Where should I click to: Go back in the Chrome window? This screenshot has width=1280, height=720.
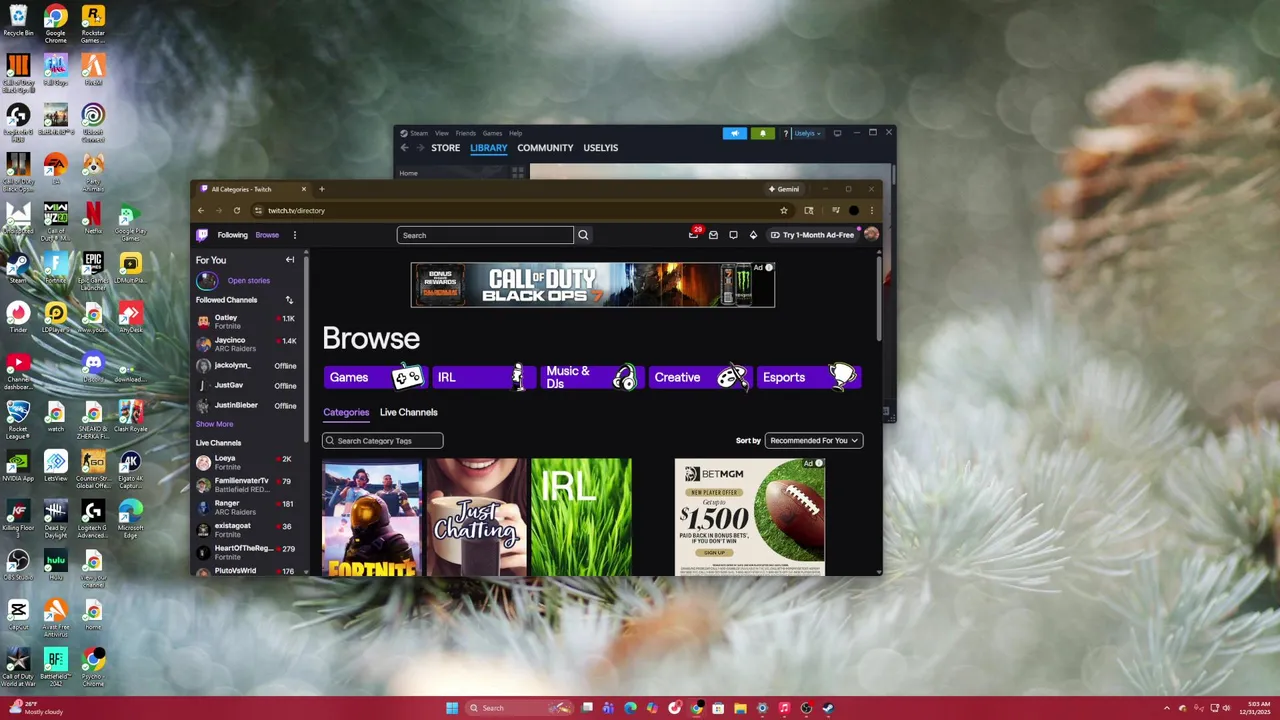click(201, 210)
